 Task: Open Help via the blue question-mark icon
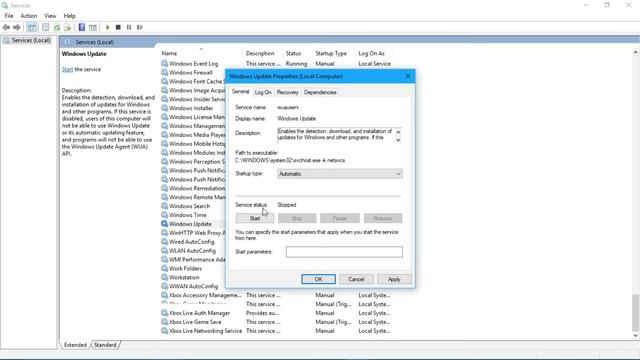tap(82, 27)
